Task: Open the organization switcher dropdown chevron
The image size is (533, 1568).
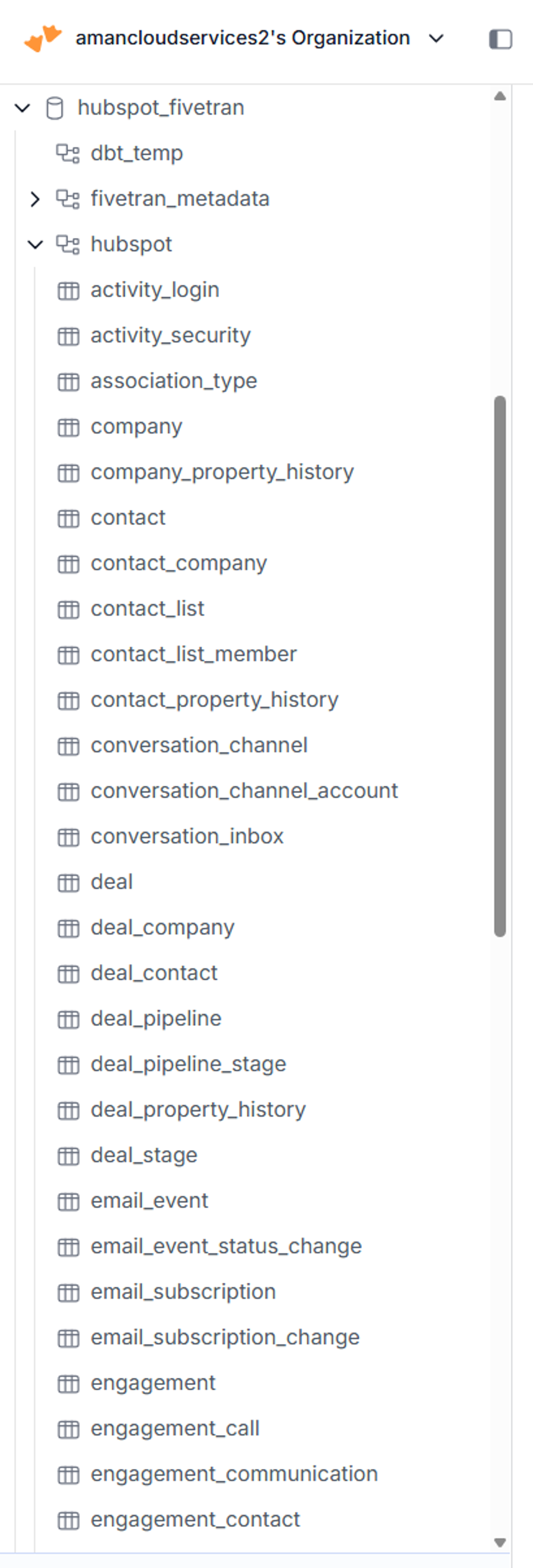Action: click(436, 39)
